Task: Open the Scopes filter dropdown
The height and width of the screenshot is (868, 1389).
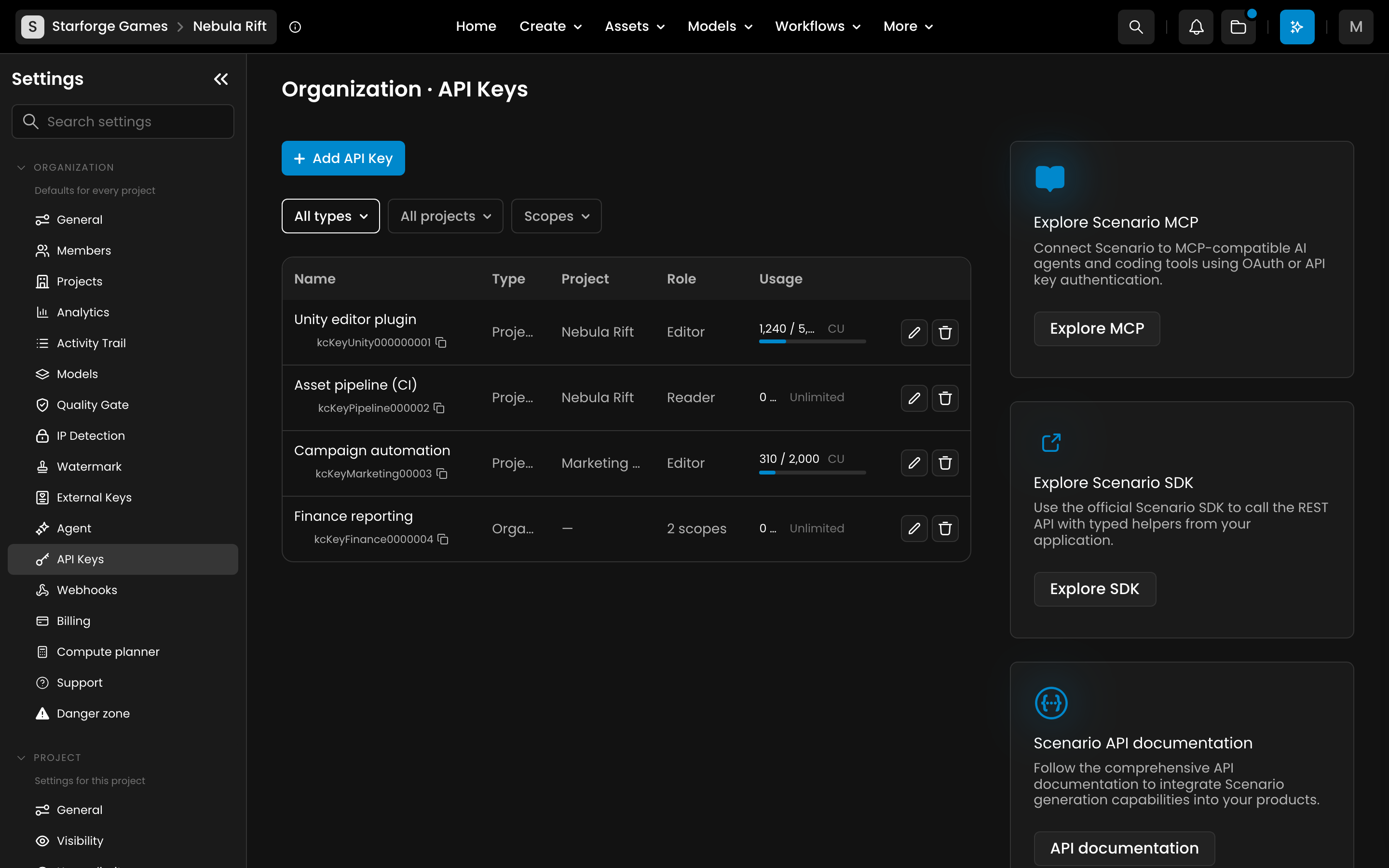Action: tap(556, 217)
